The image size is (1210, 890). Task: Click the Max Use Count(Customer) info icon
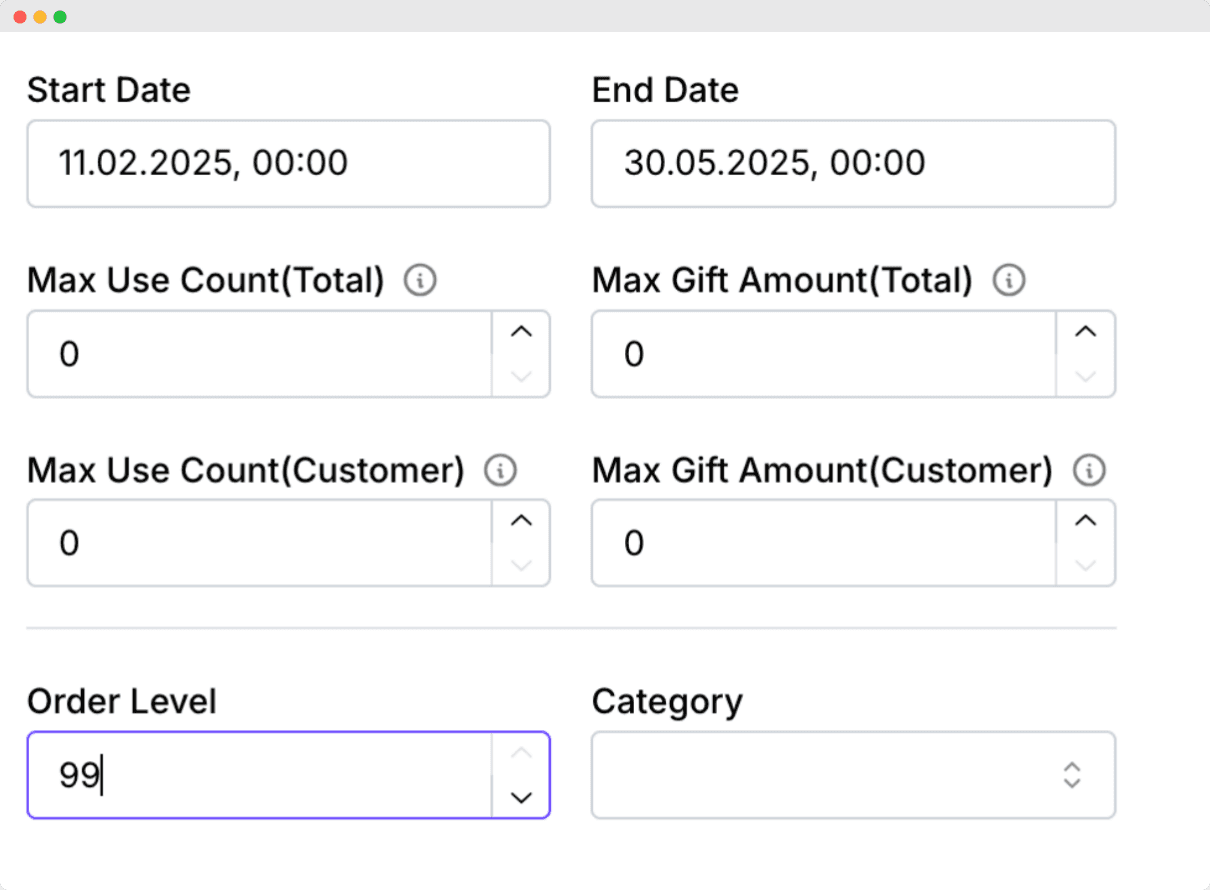tap(500, 470)
